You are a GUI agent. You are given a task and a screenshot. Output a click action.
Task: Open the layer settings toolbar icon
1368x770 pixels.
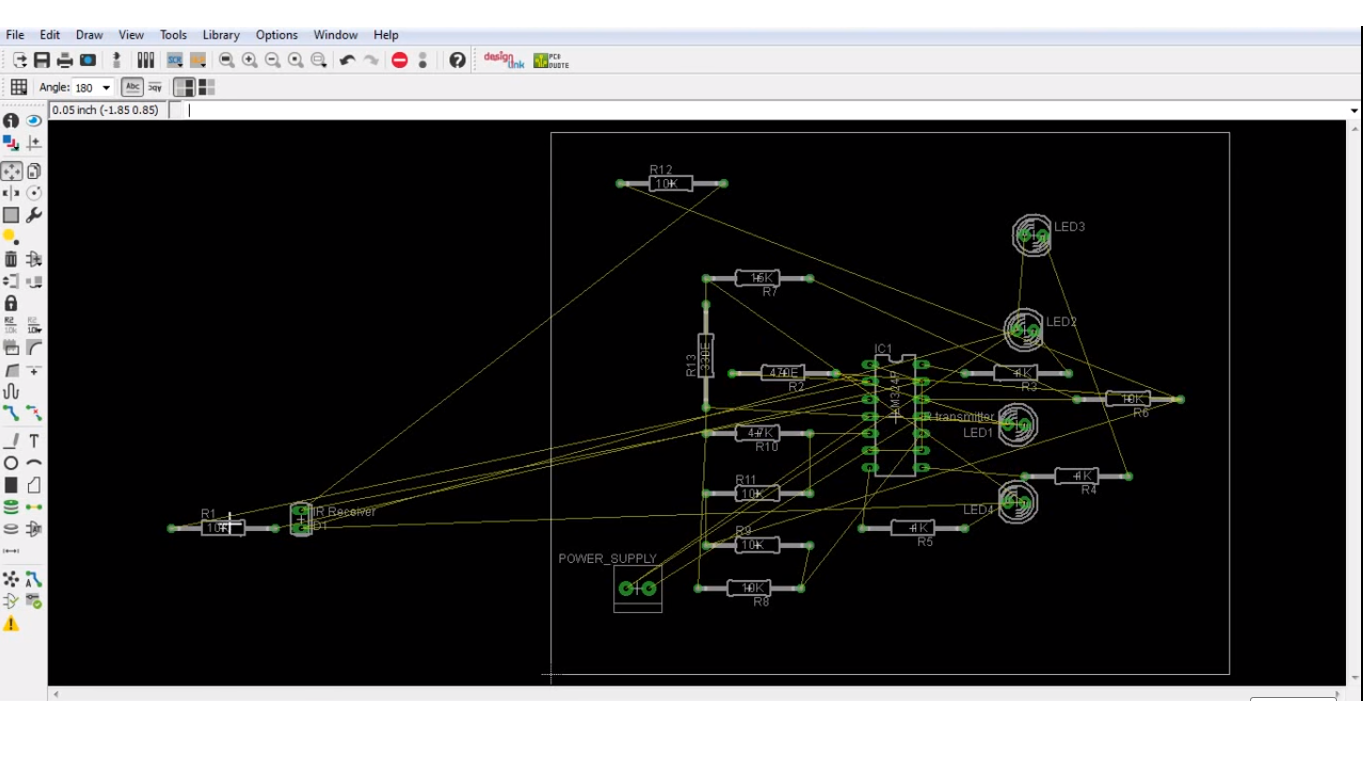coord(145,61)
